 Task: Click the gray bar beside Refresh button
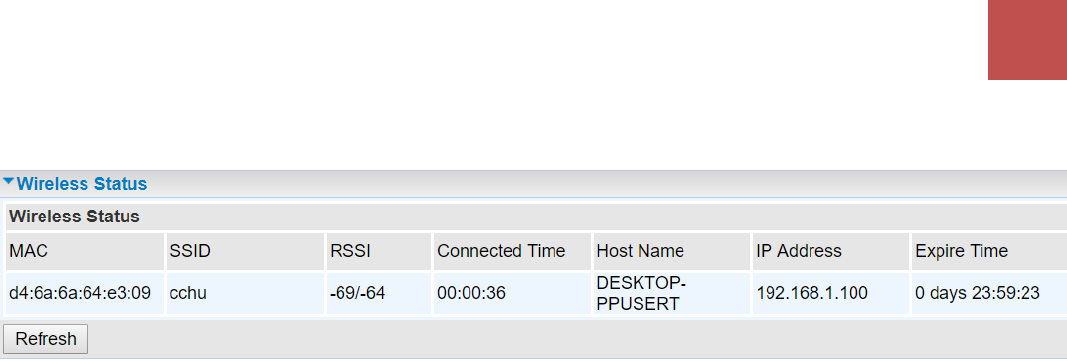577,339
